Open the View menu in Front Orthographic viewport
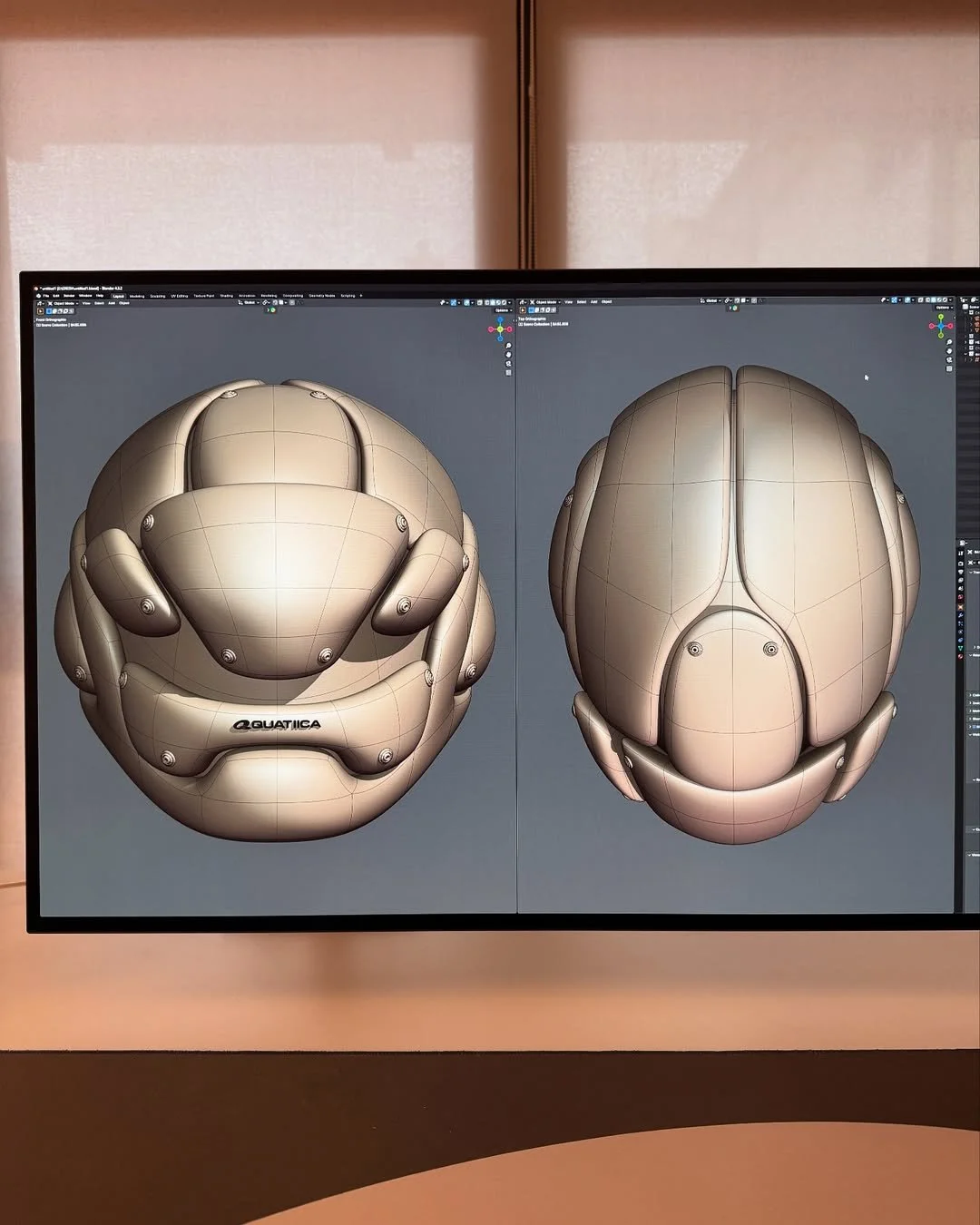 tap(86, 303)
